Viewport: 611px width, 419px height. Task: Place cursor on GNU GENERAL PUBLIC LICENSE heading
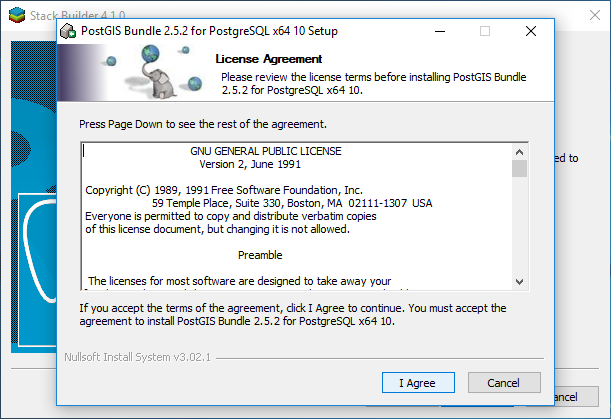(x=266, y=151)
